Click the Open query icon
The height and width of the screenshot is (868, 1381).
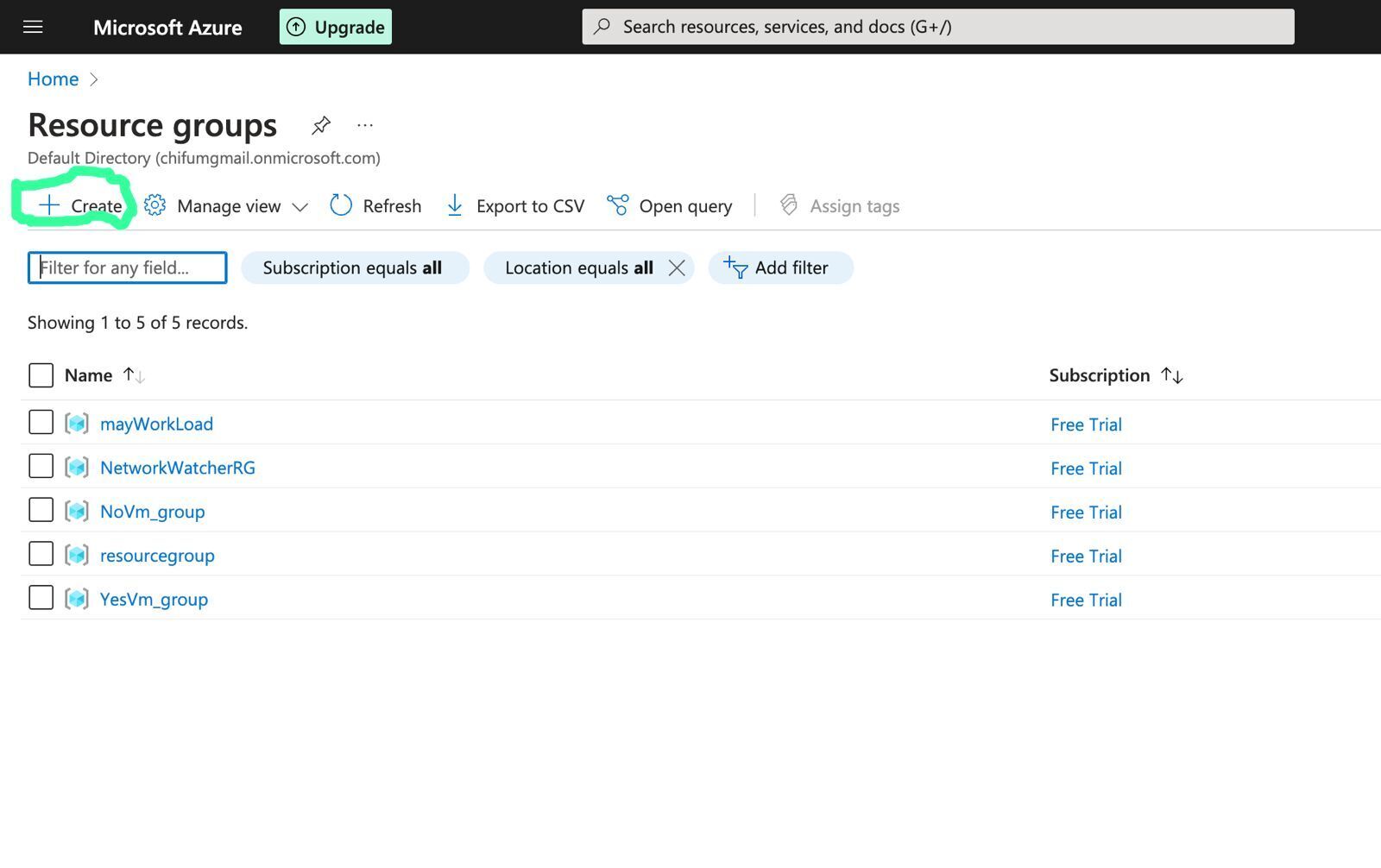[617, 205]
